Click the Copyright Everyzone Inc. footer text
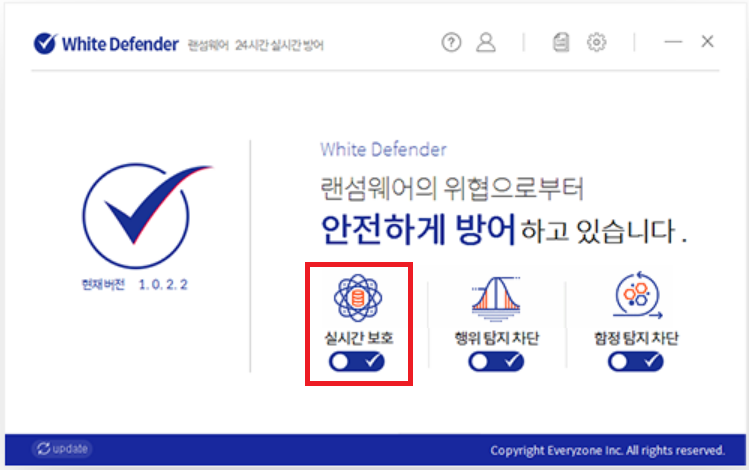749x470 pixels. point(608,450)
